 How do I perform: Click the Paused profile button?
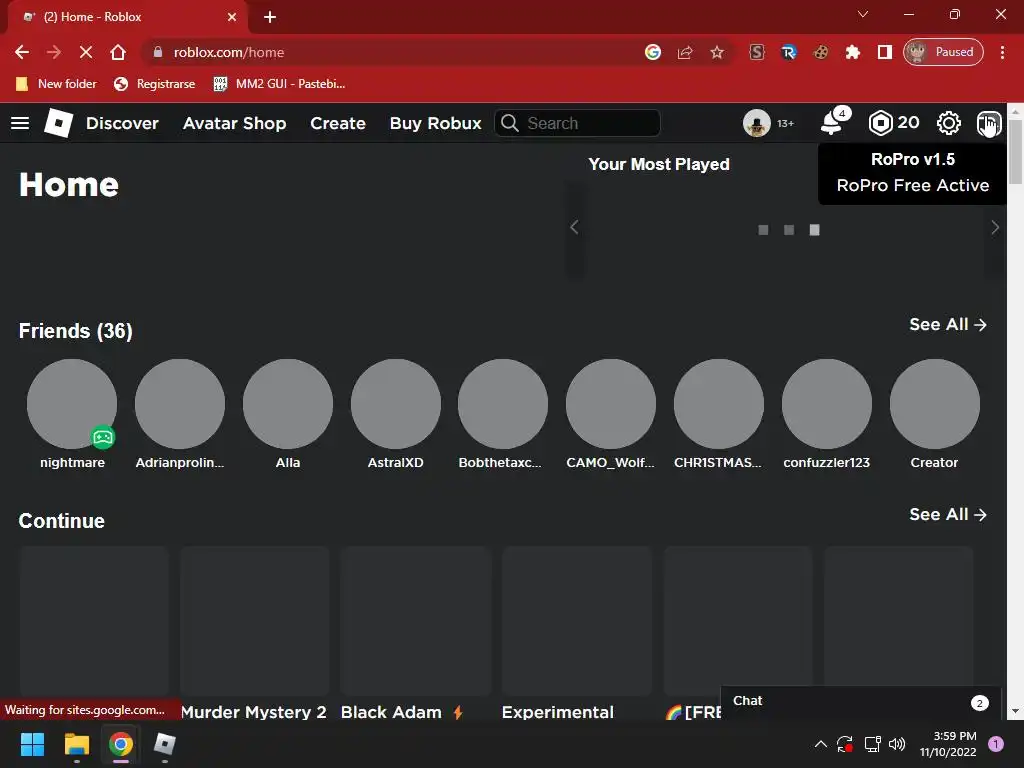pyautogui.click(x=943, y=52)
